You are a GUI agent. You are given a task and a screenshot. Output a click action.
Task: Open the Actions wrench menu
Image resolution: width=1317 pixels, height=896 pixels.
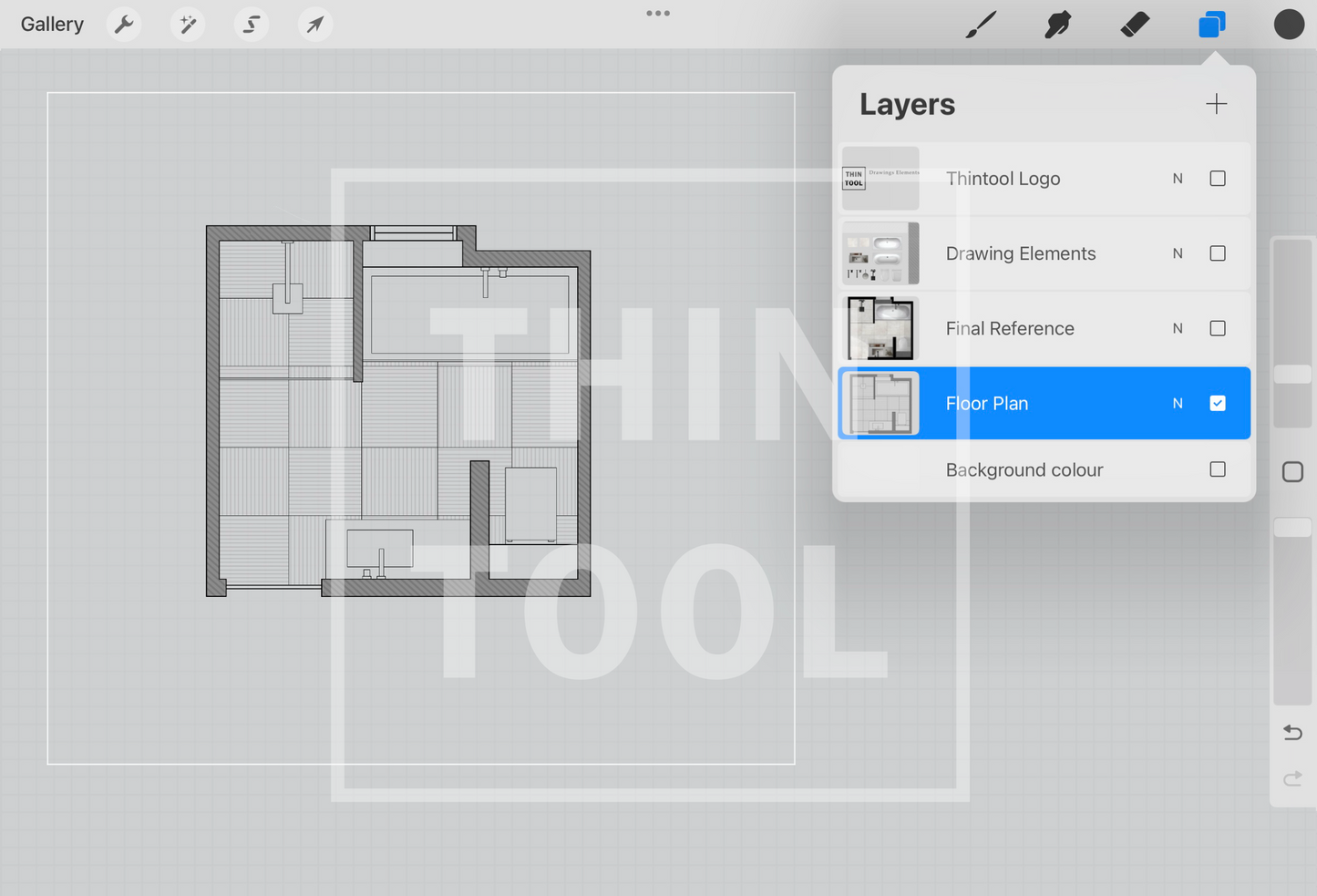(x=124, y=24)
